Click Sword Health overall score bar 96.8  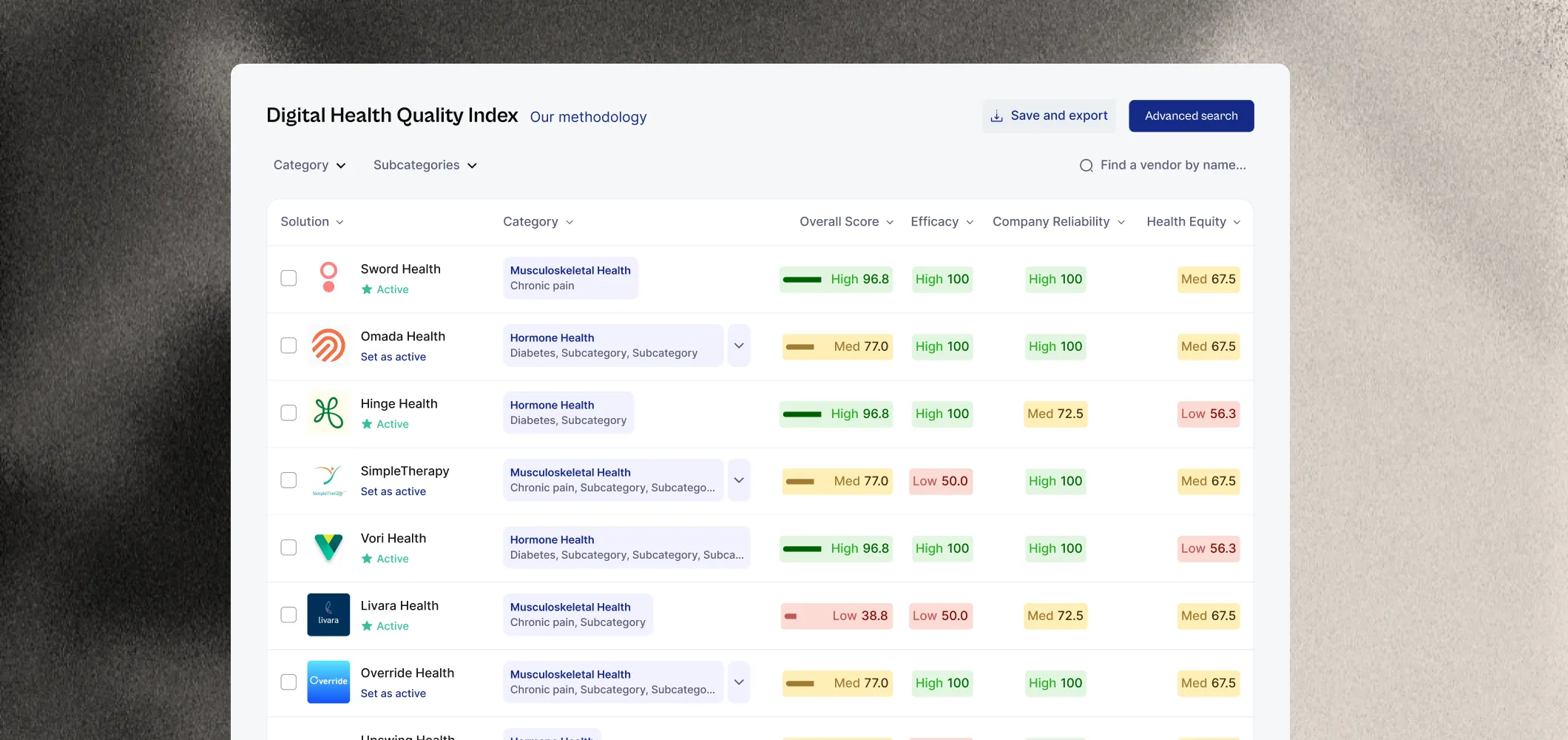pyautogui.click(x=836, y=279)
